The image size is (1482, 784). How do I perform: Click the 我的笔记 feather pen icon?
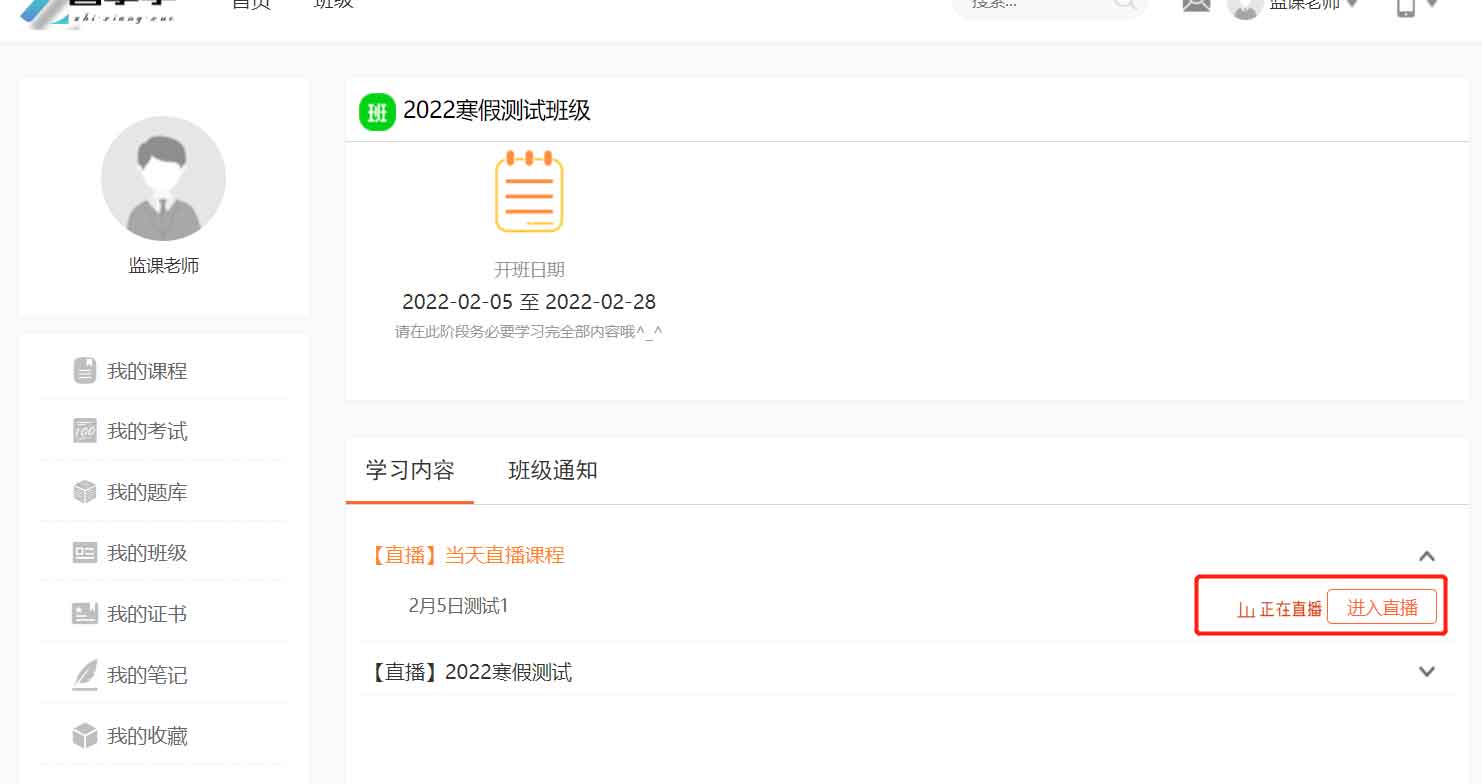pyautogui.click(x=85, y=675)
